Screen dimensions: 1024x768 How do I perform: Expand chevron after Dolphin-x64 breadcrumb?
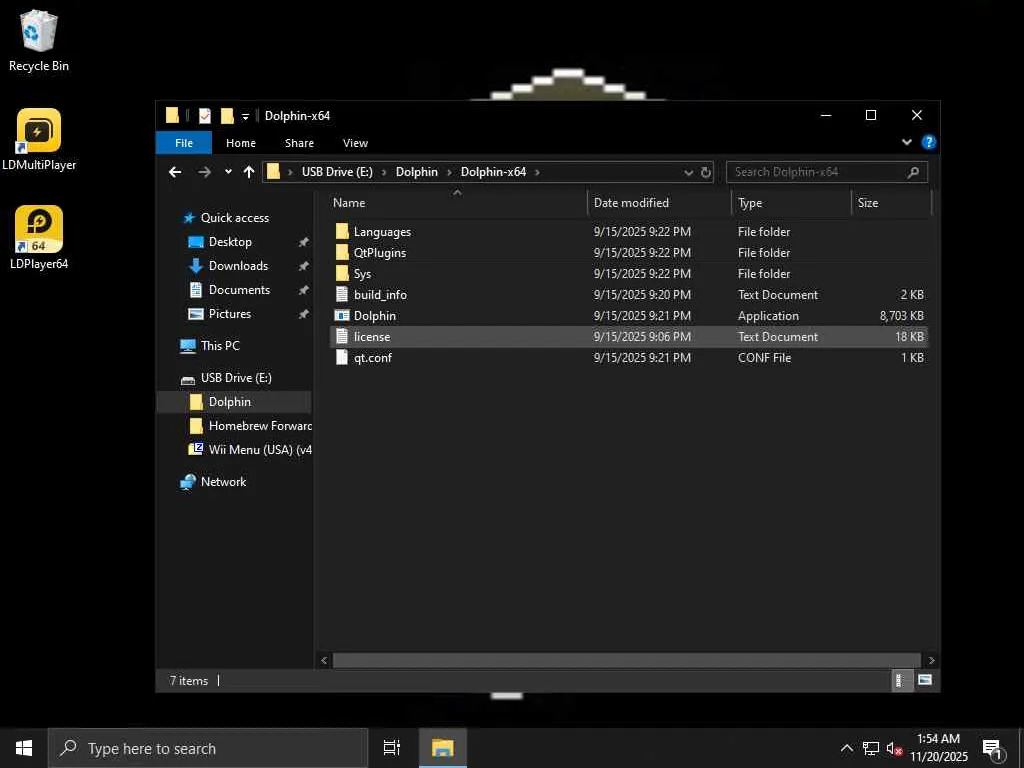(537, 172)
